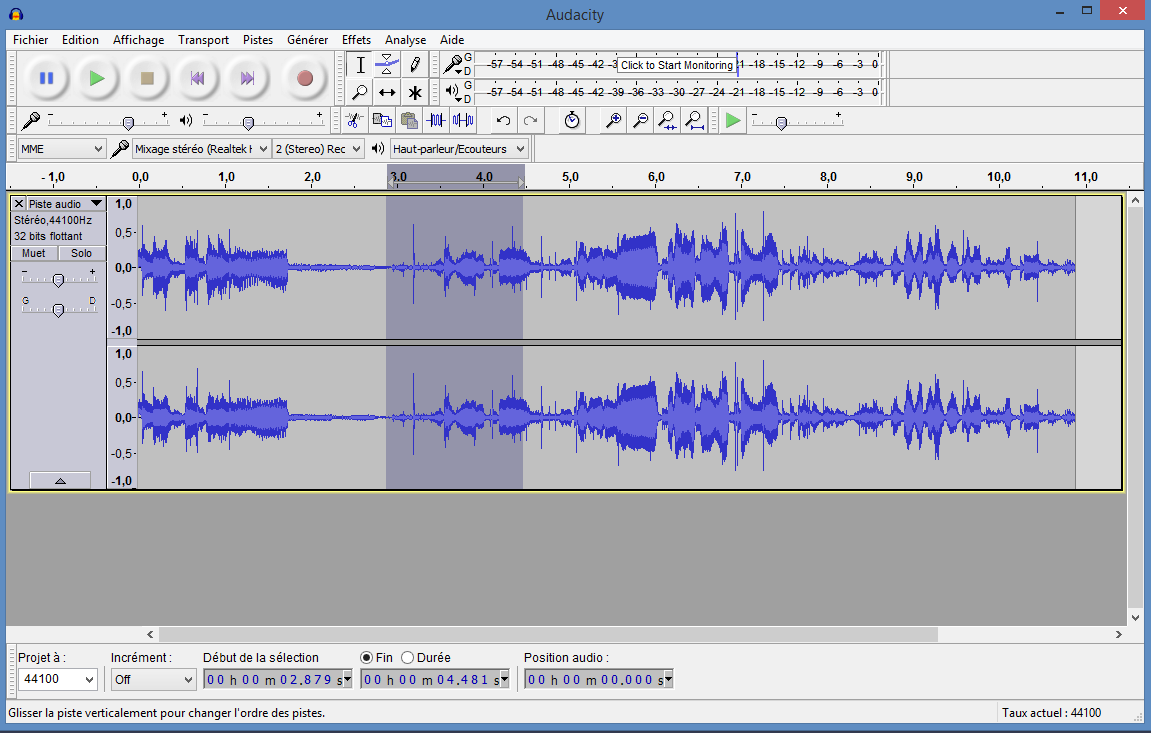Select the Draw pencil tool
Image resolution: width=1151 pixels, height=733 pixels.
pos(415,65)
